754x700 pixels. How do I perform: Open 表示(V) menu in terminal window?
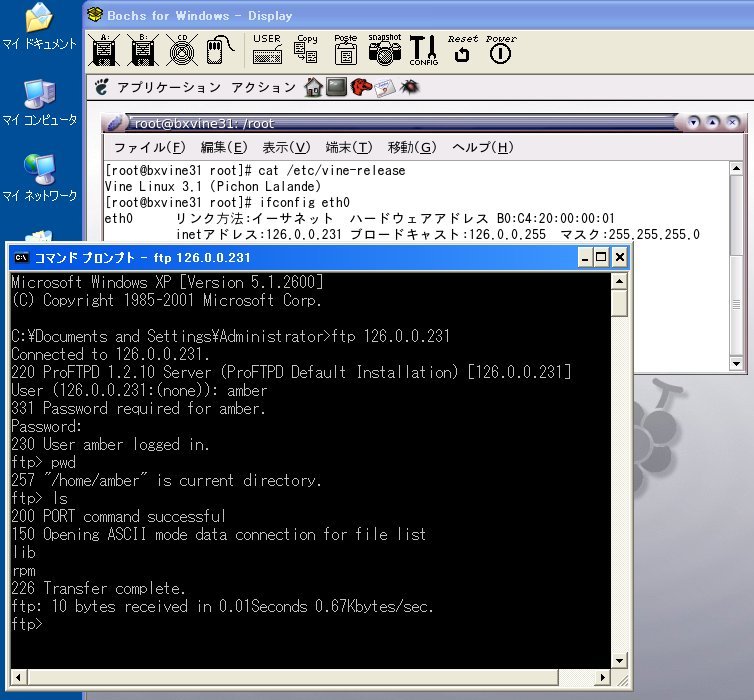[286, 147]
